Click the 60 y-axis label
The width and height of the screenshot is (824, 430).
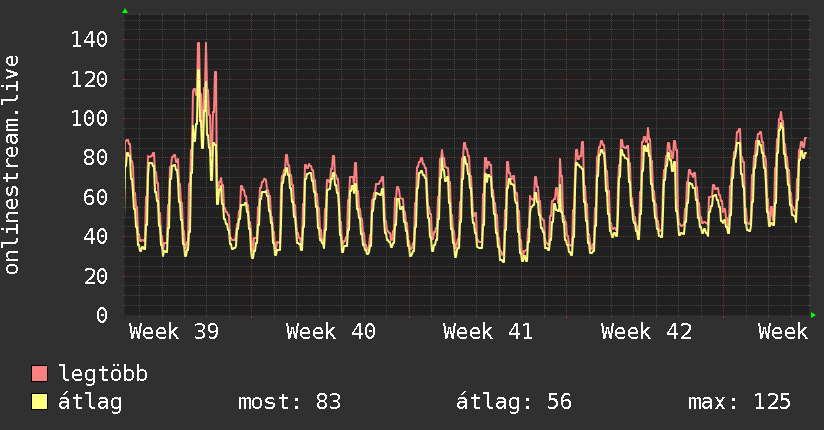click(x=96, y=198)
